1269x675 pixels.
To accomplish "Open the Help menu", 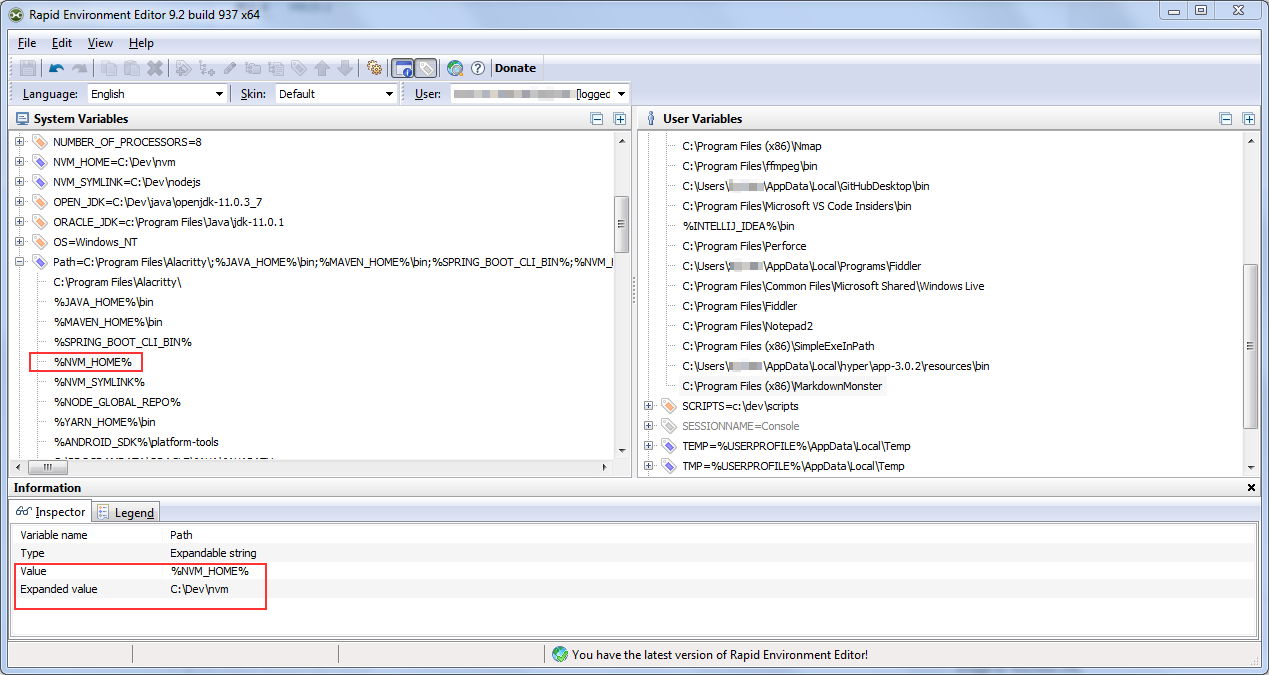I will point(141,43).
